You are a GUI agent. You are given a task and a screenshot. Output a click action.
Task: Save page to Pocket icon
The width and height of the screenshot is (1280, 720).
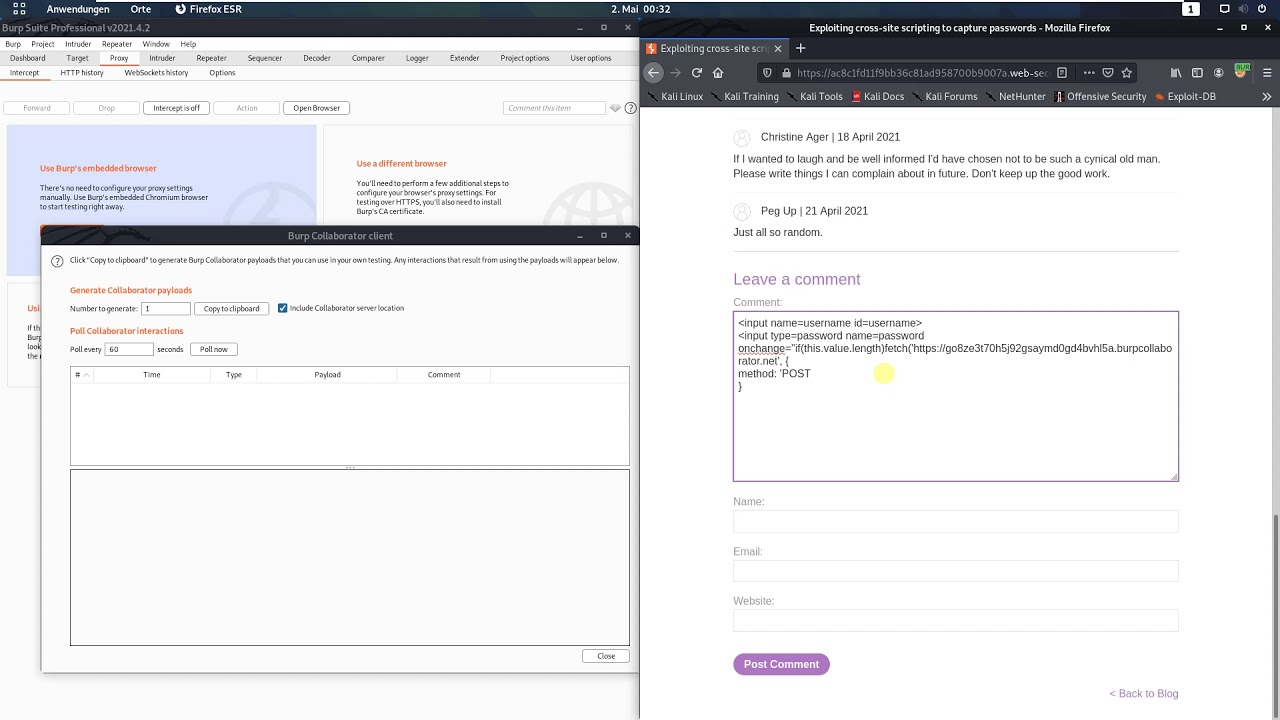[1108, 73]
